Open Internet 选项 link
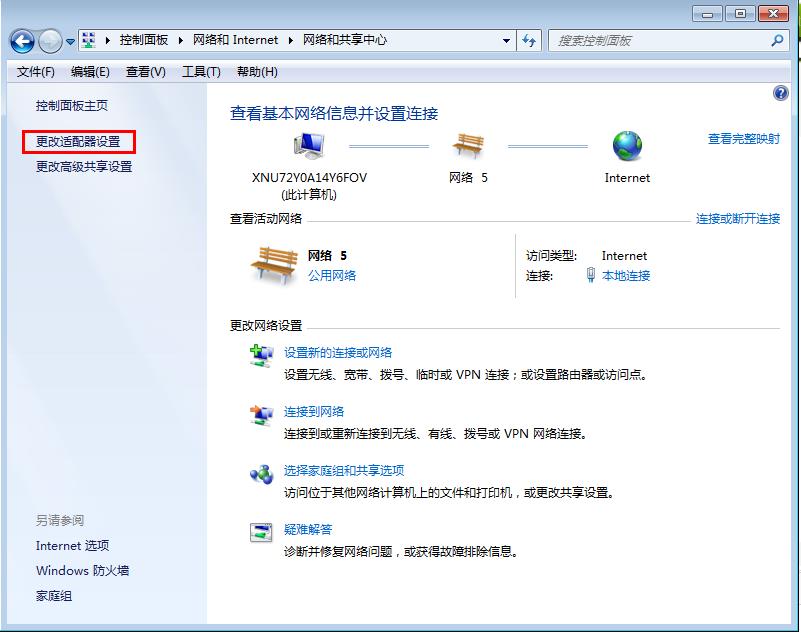801x632 pixels. click(73, 546)
